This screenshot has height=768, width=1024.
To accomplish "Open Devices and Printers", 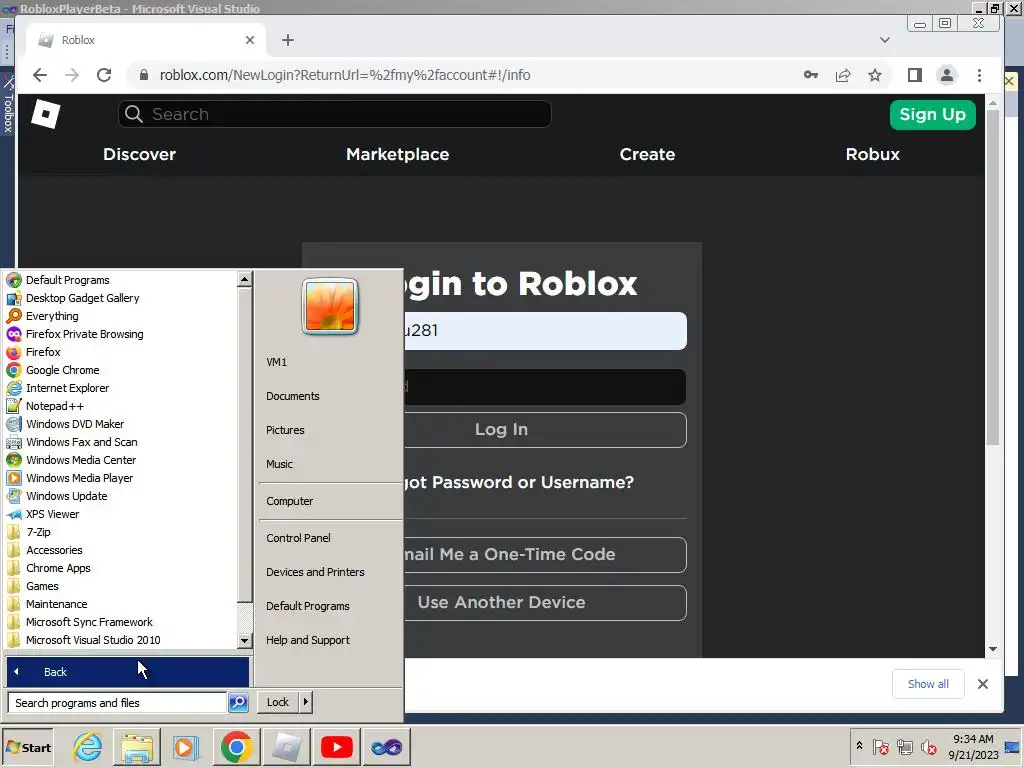I will (315, 572).
